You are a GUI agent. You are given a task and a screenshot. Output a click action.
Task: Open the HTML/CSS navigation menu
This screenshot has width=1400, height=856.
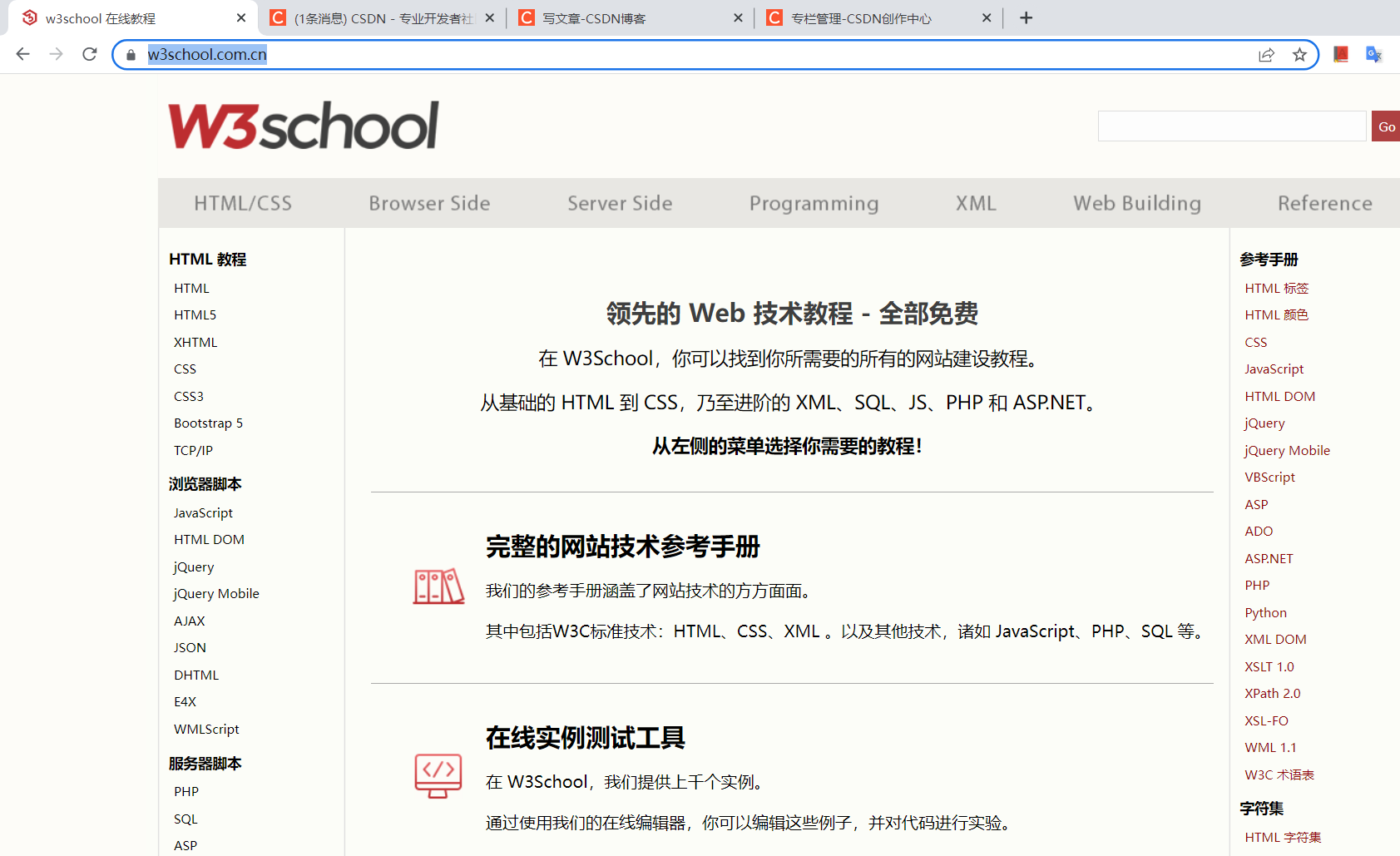(x=243, y=203)
